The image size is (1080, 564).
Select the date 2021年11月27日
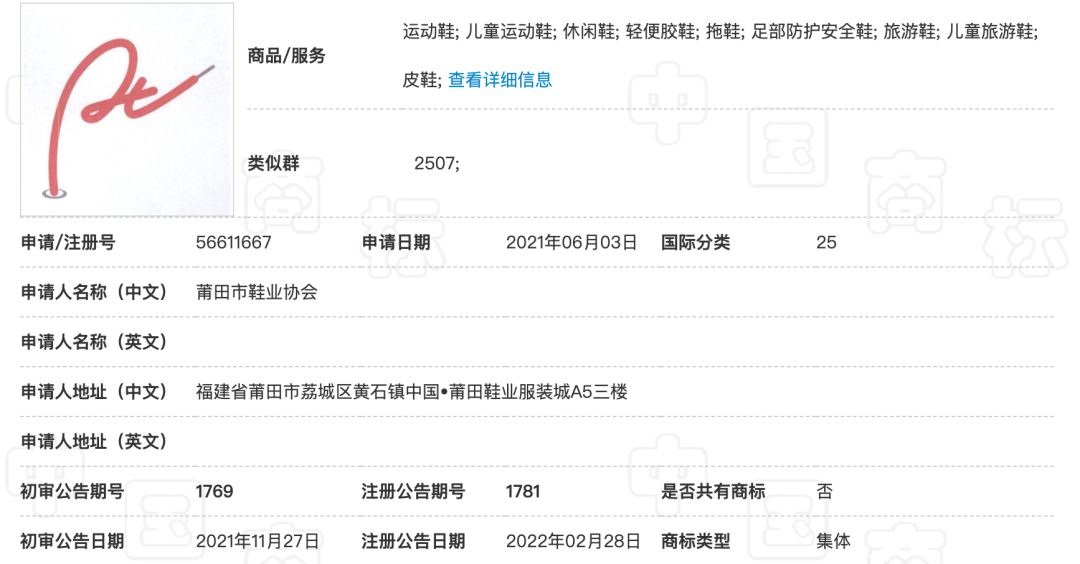point(258,541)
